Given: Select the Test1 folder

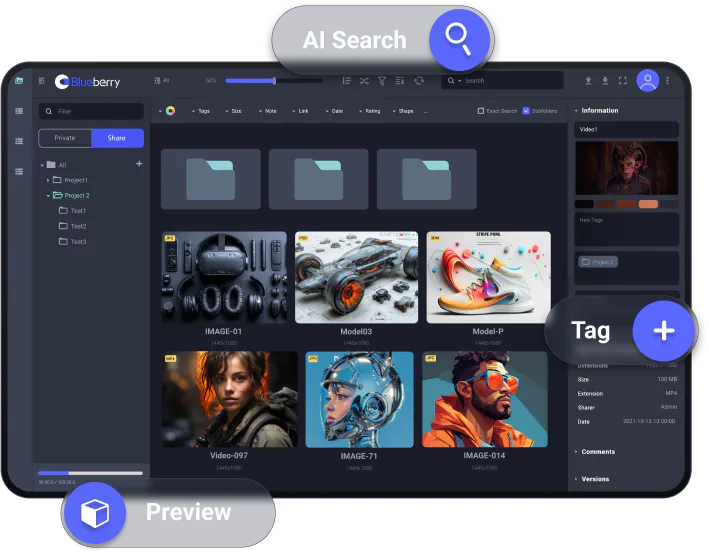Looking at the screenshot, I should coord(72,211).
